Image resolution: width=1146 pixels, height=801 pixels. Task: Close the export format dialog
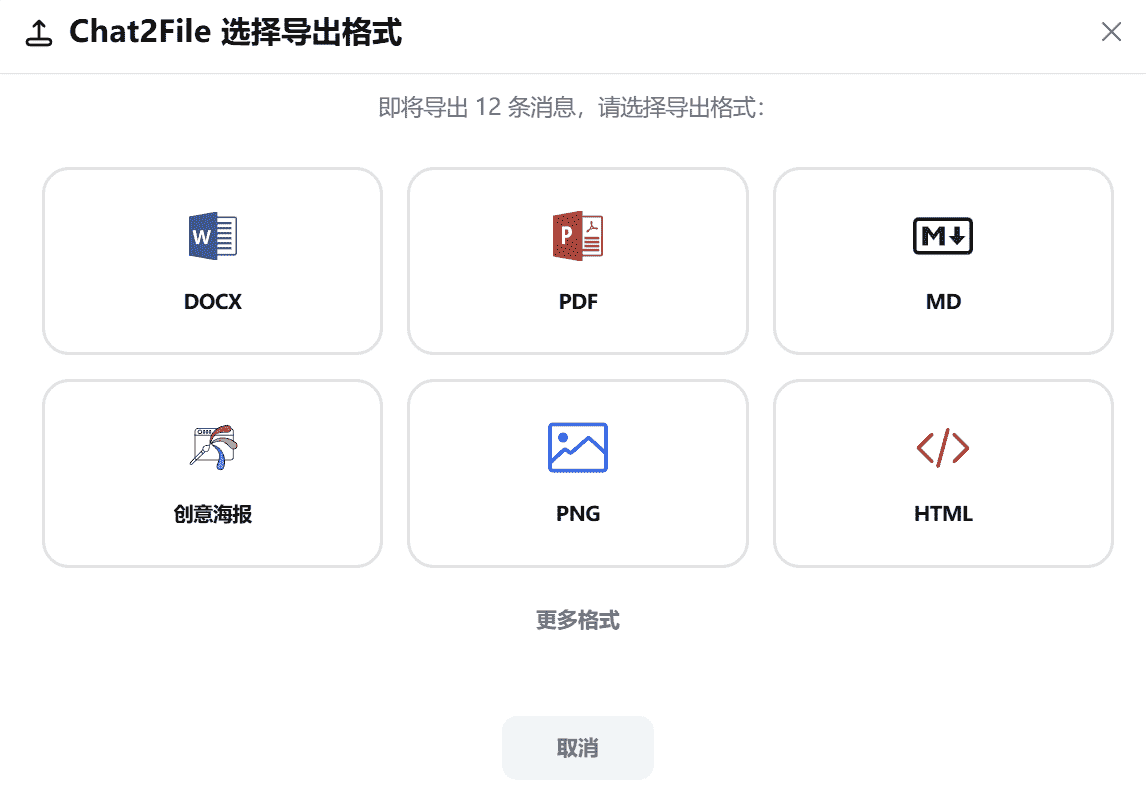(1111, 31)
